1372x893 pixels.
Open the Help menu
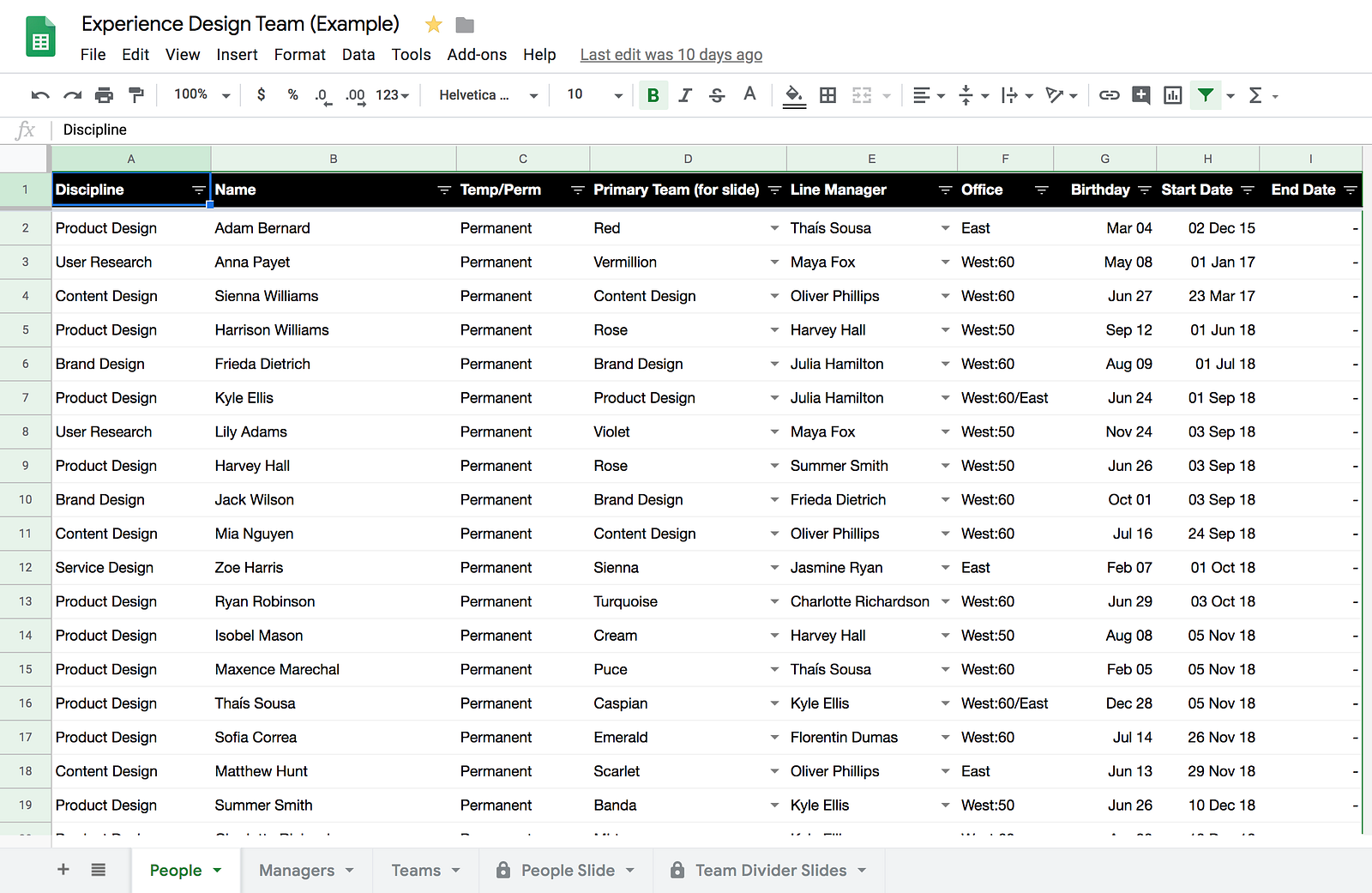pyautogui.click(x=539, y=55)
